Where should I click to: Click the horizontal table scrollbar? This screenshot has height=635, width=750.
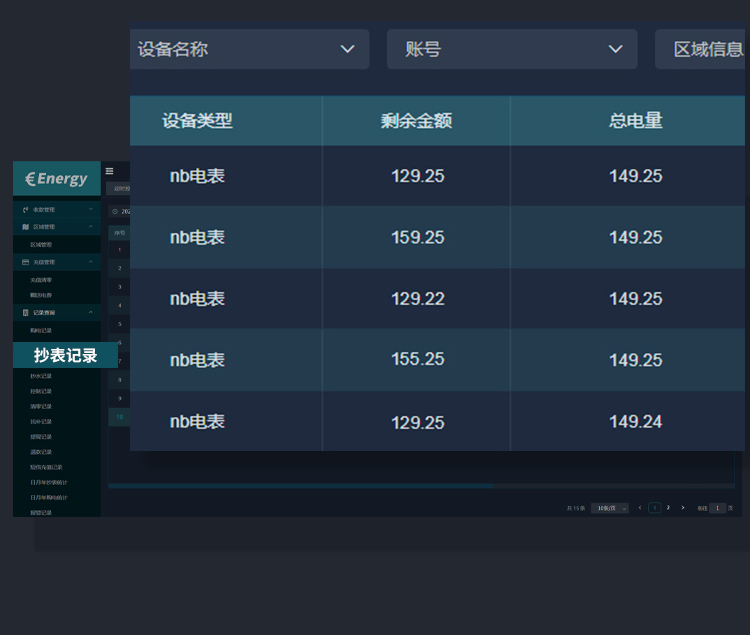[x=300, y=486]
